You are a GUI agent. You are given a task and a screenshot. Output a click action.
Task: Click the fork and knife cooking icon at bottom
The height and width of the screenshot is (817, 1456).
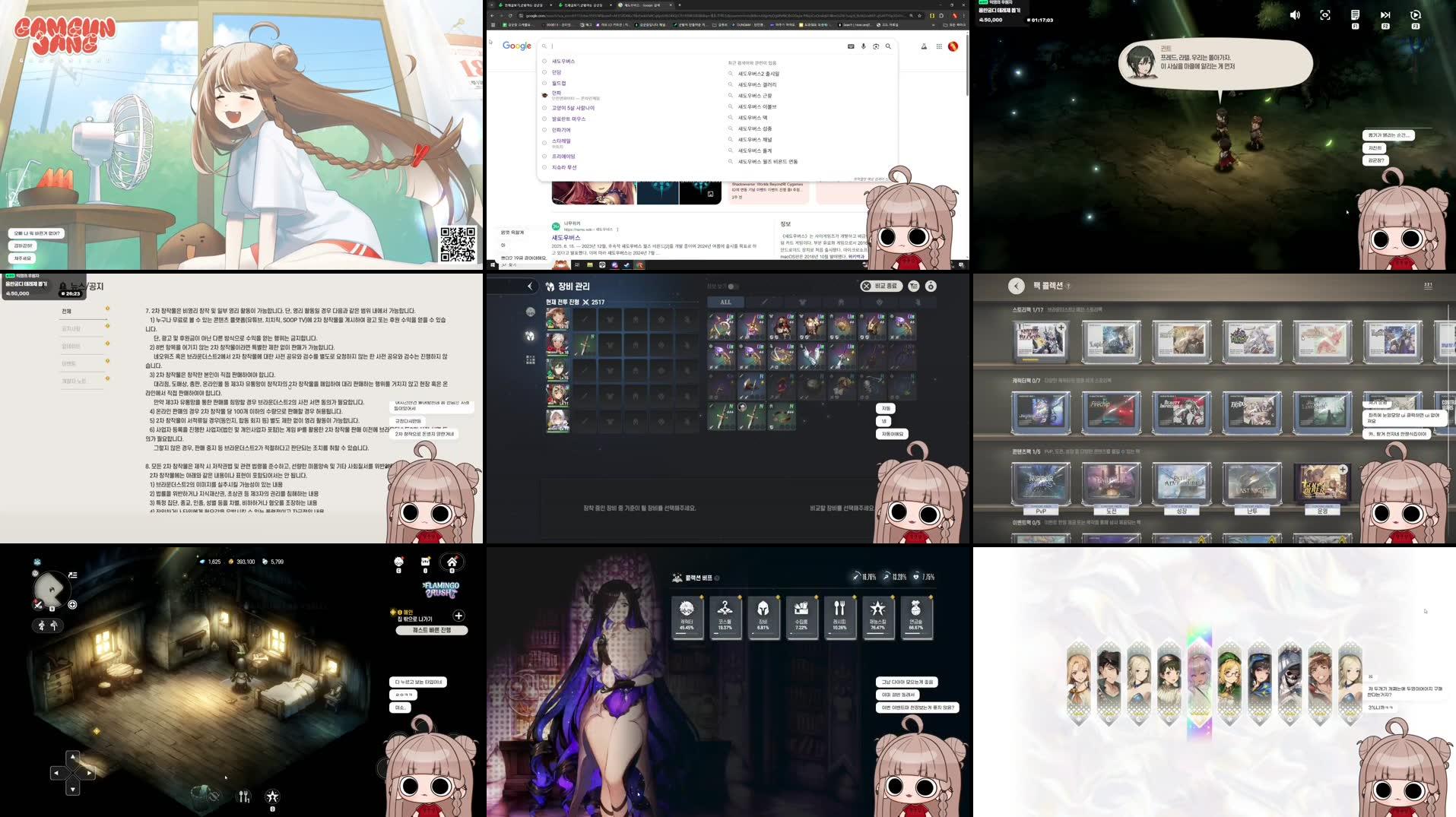click(244, 796)
